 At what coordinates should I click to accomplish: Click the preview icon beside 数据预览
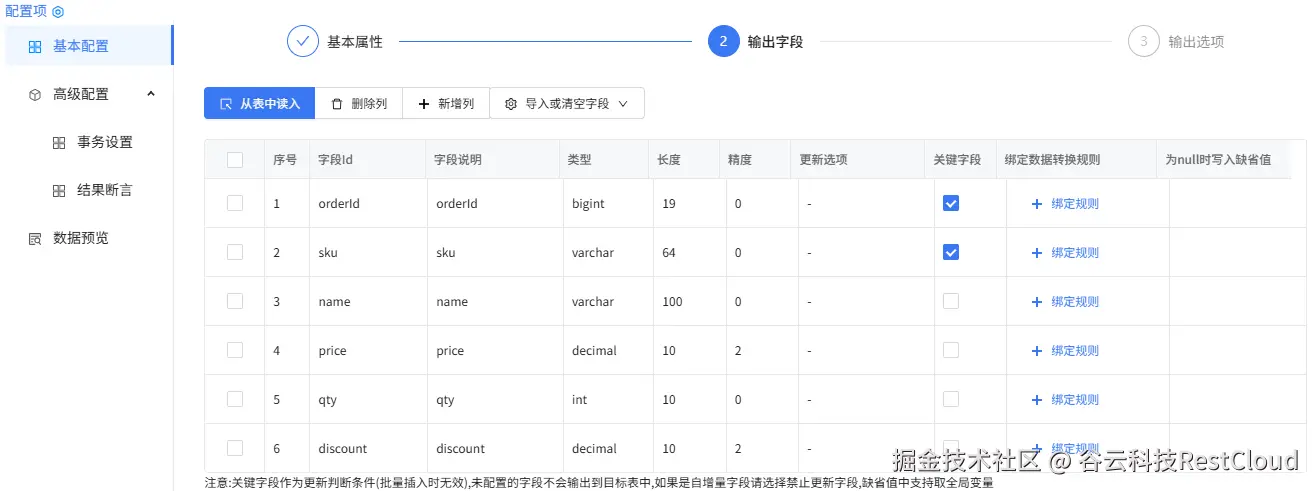coord(35,238)
